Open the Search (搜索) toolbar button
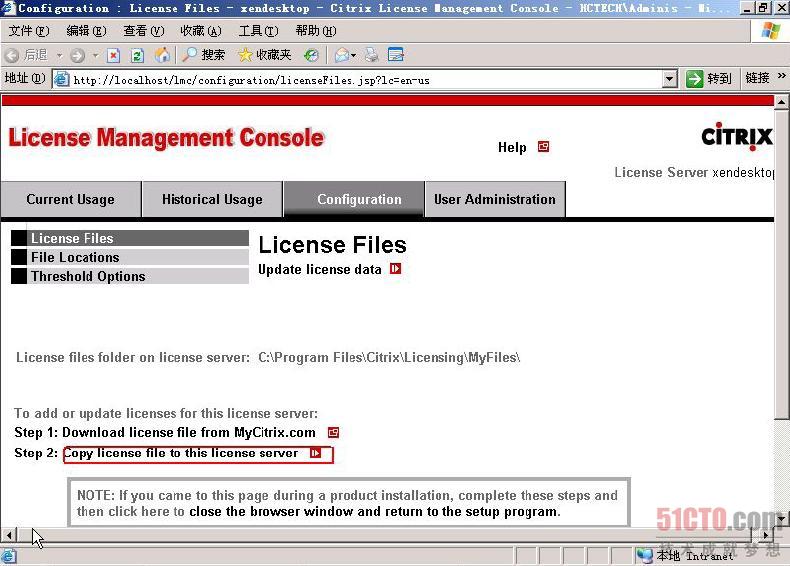 pos(204,54)
